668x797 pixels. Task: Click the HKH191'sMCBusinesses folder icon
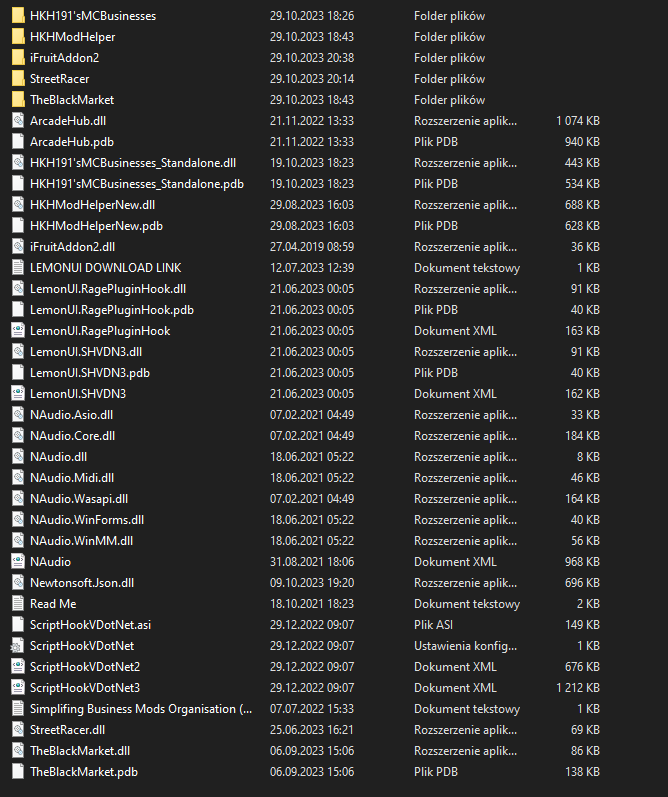click(18, 16)
